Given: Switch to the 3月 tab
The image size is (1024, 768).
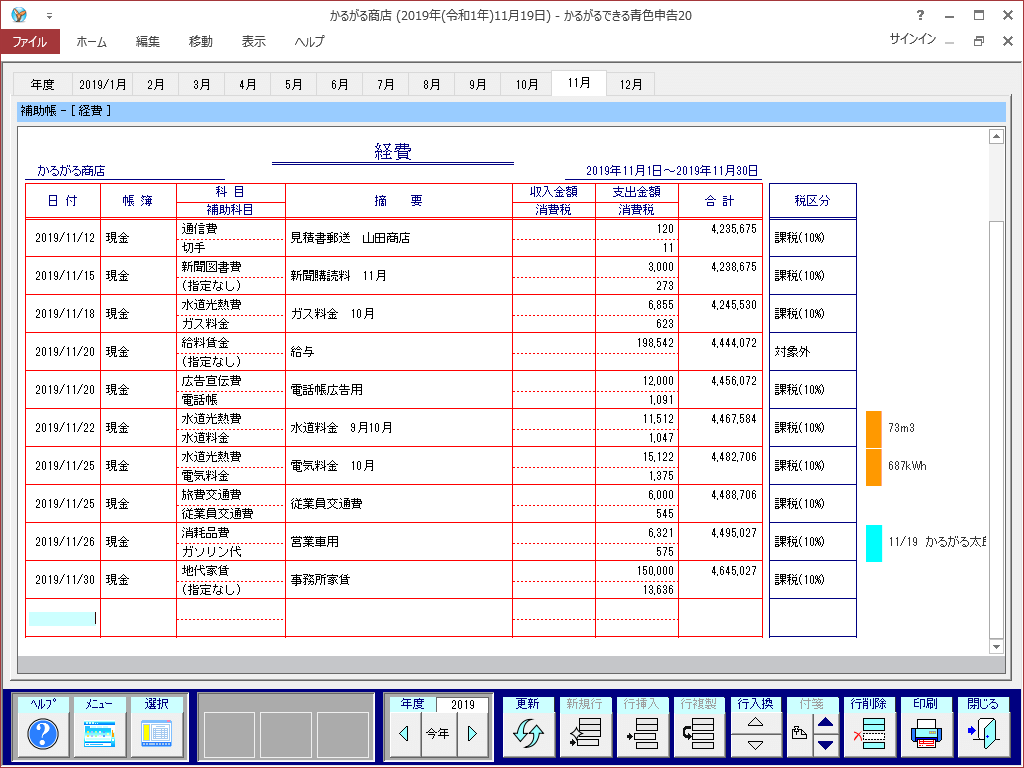Looking at the screenshot, I should tap(202, 84).
